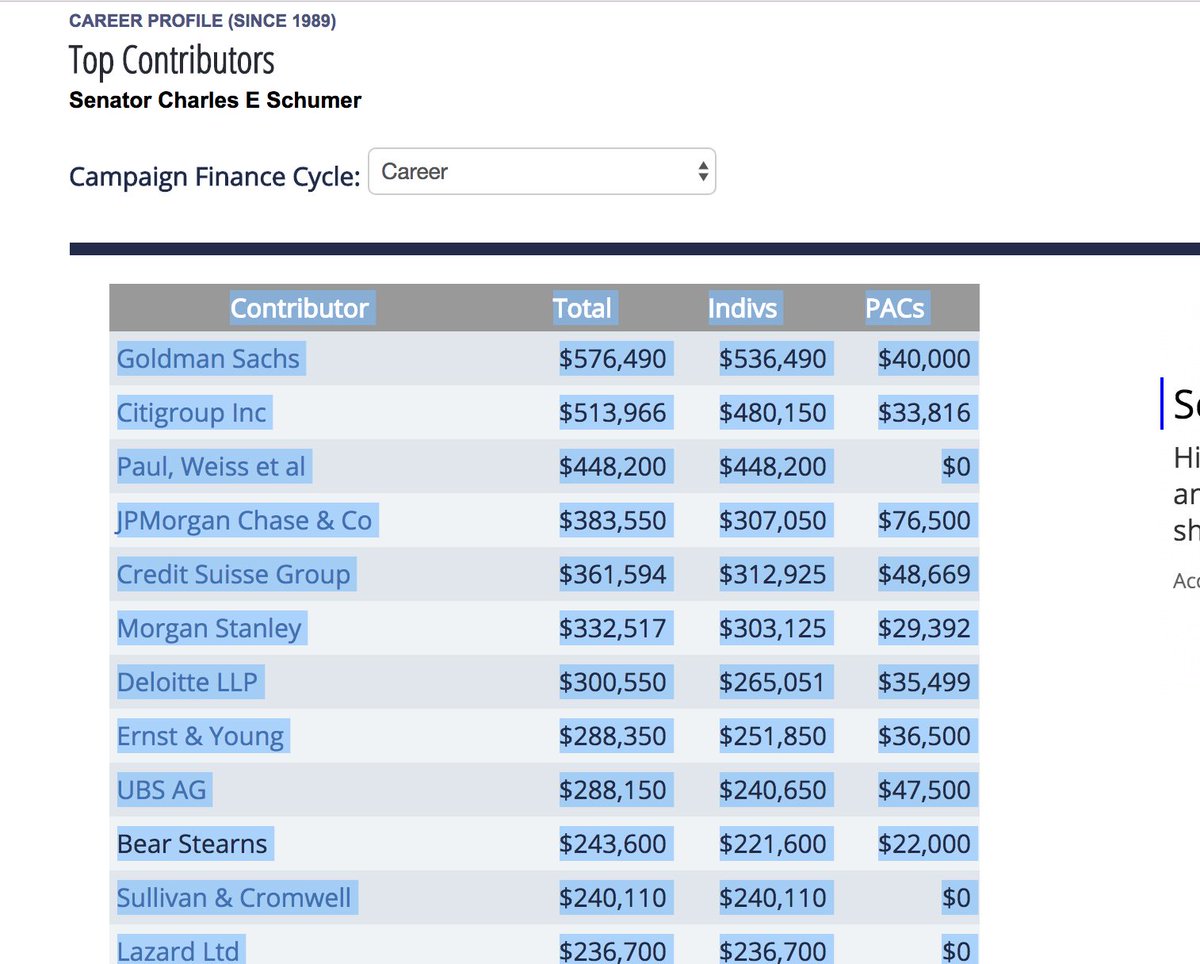
Task: Open the Lazard Ltd contributor link
Action: (x=178, y=950)
